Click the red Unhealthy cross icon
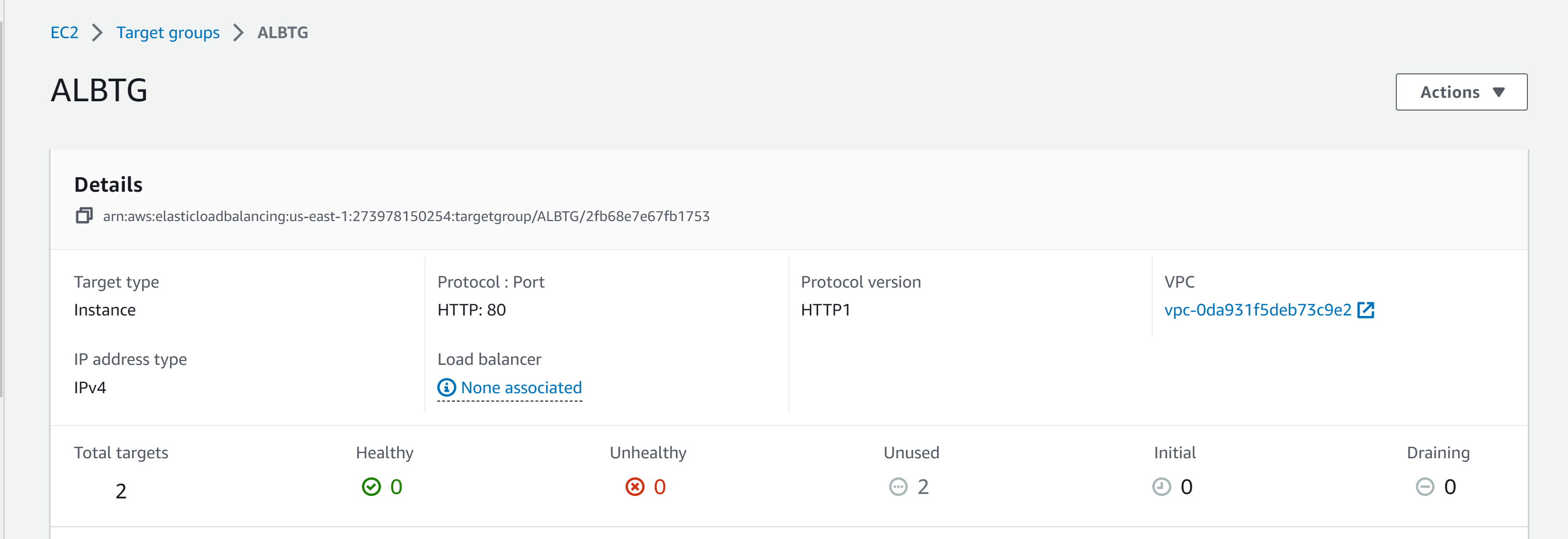The width and height of the screenshot is (1568, 539). coord(635,487)
